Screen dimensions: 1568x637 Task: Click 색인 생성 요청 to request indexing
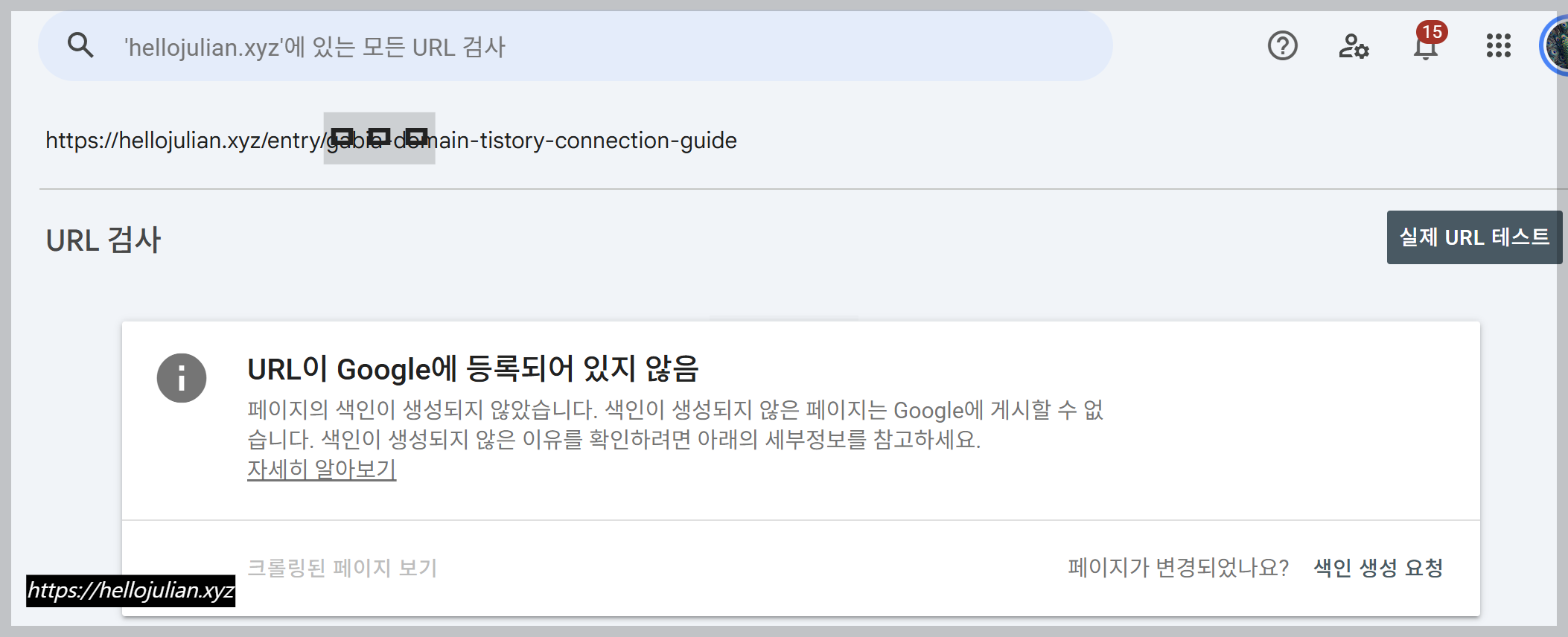point(1378,568)
